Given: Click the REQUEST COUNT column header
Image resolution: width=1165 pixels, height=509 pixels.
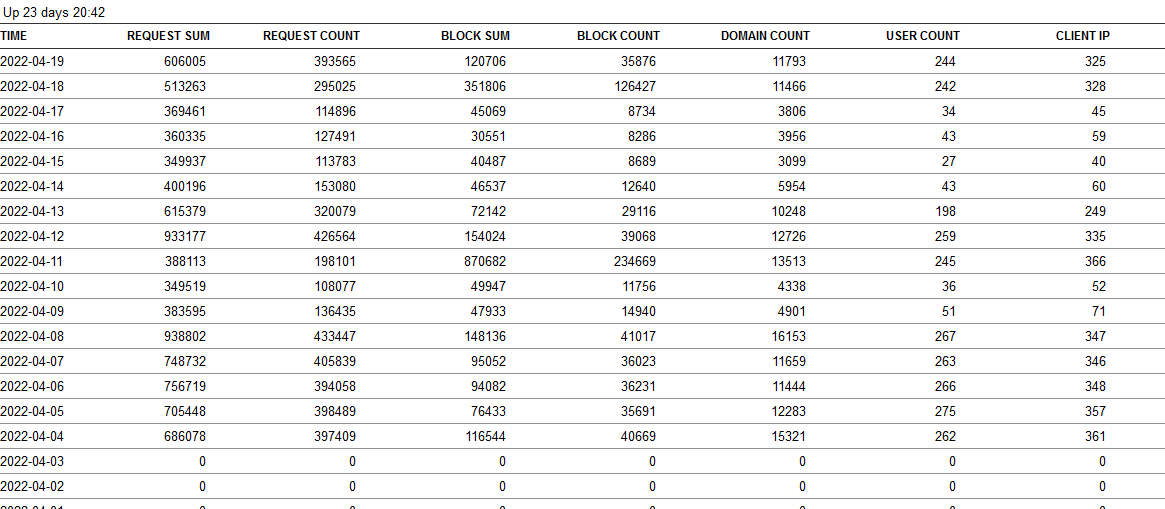Looking at the screenshot, I should click(311, 36).
